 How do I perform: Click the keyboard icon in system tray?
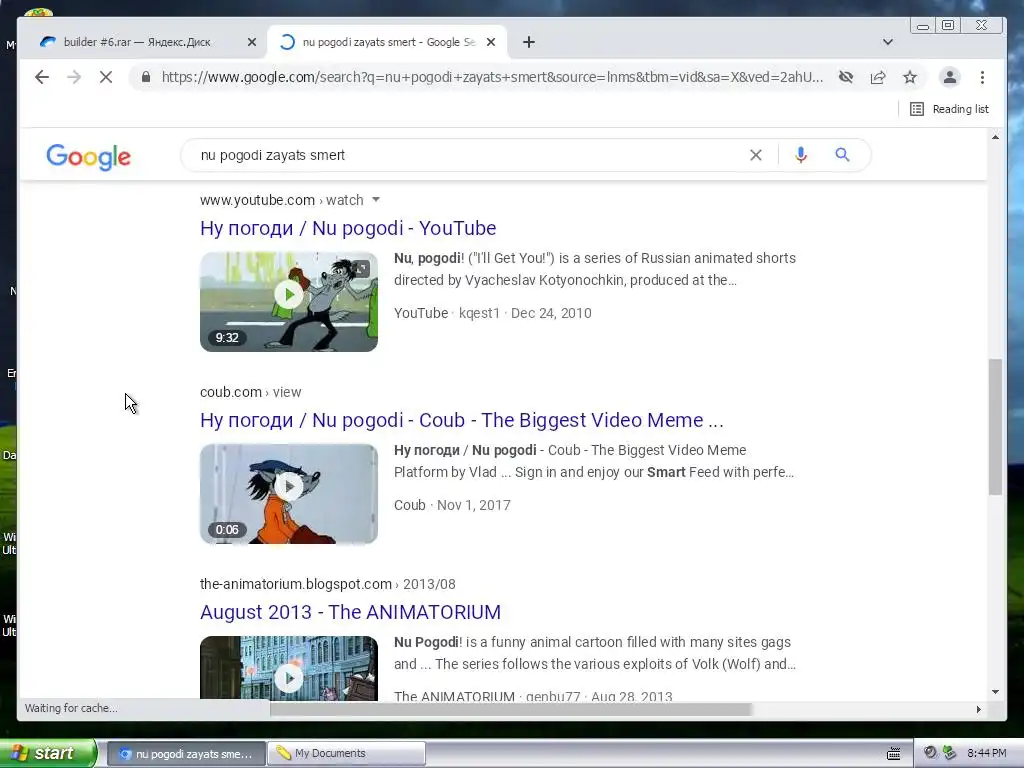coord(893,754)
